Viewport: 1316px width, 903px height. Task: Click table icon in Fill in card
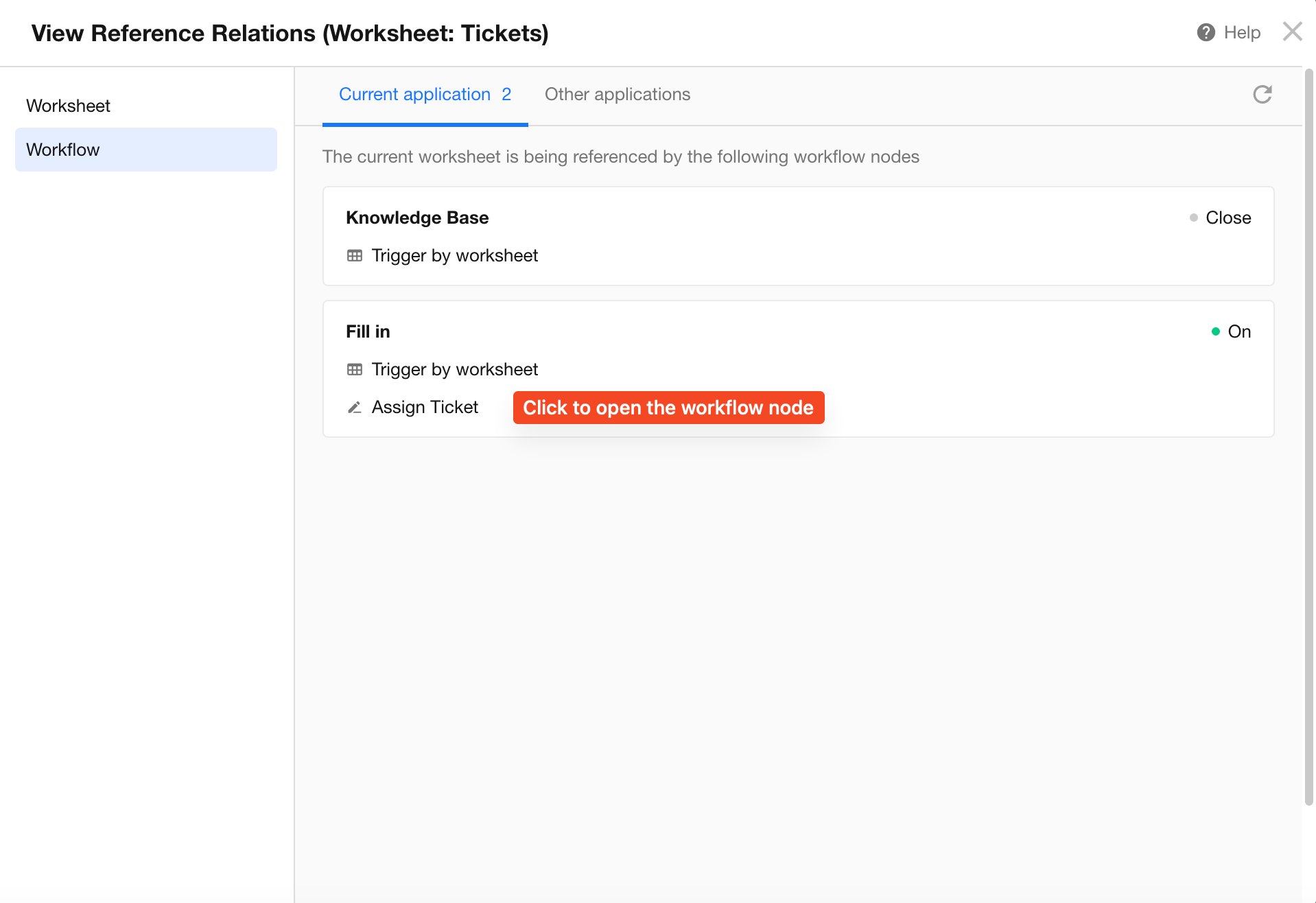(x=355, y=370)
